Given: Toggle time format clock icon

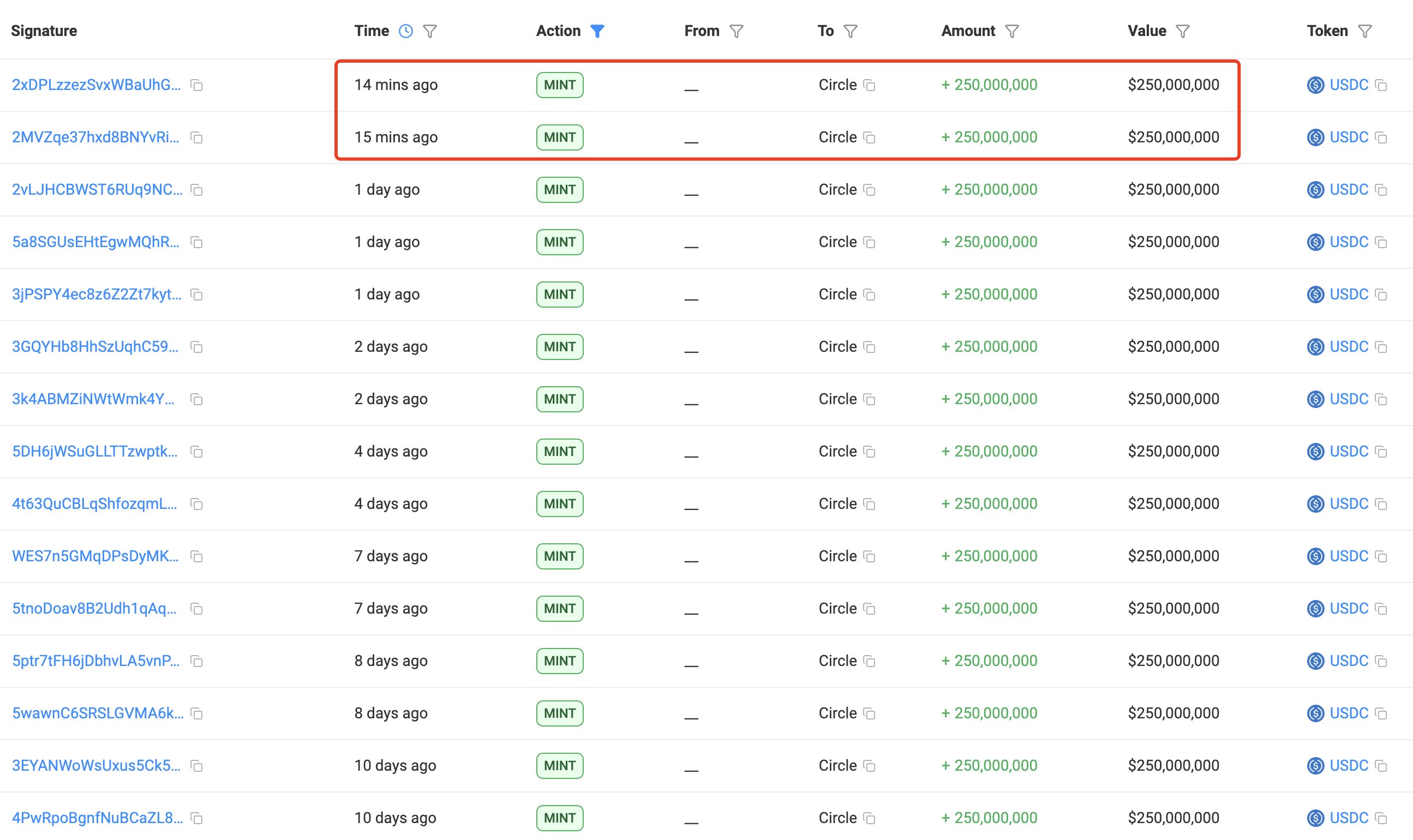Looking at the screenshot, I should [405, 31].
